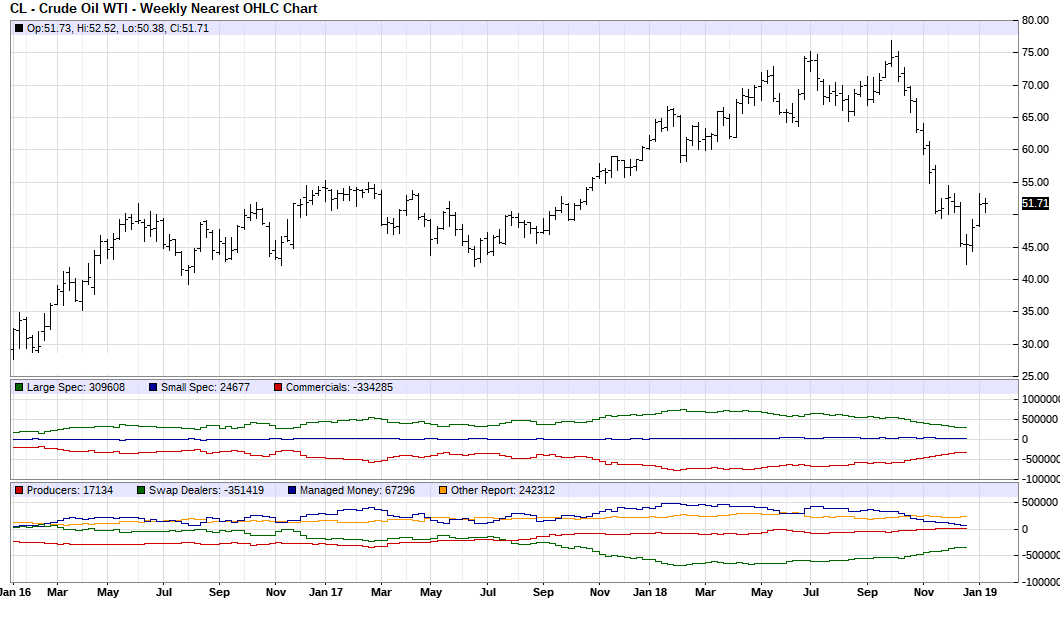
Task: Click the red Commercials legend square
Action: coord(280,387)
